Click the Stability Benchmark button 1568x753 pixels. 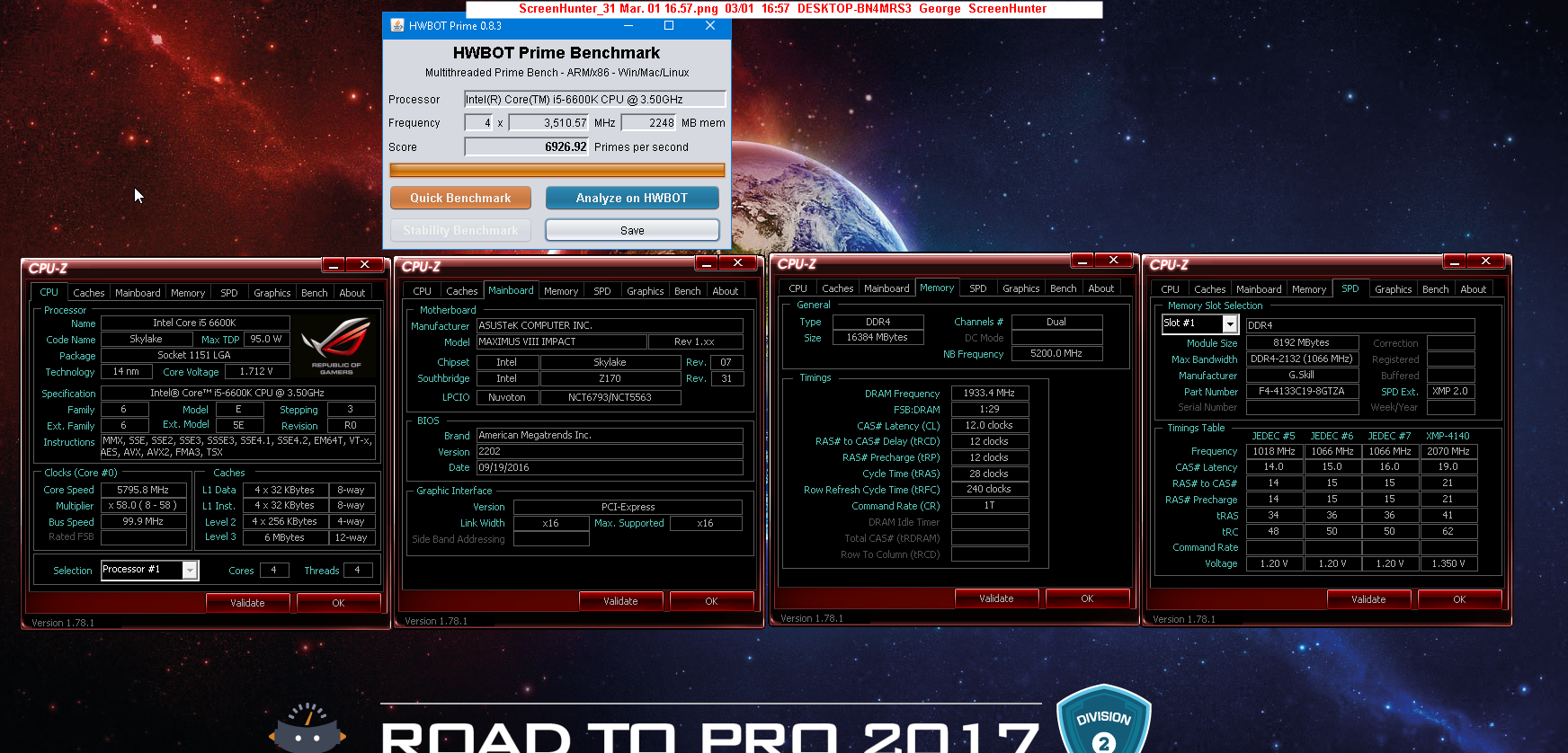click(x=460, y=230)
